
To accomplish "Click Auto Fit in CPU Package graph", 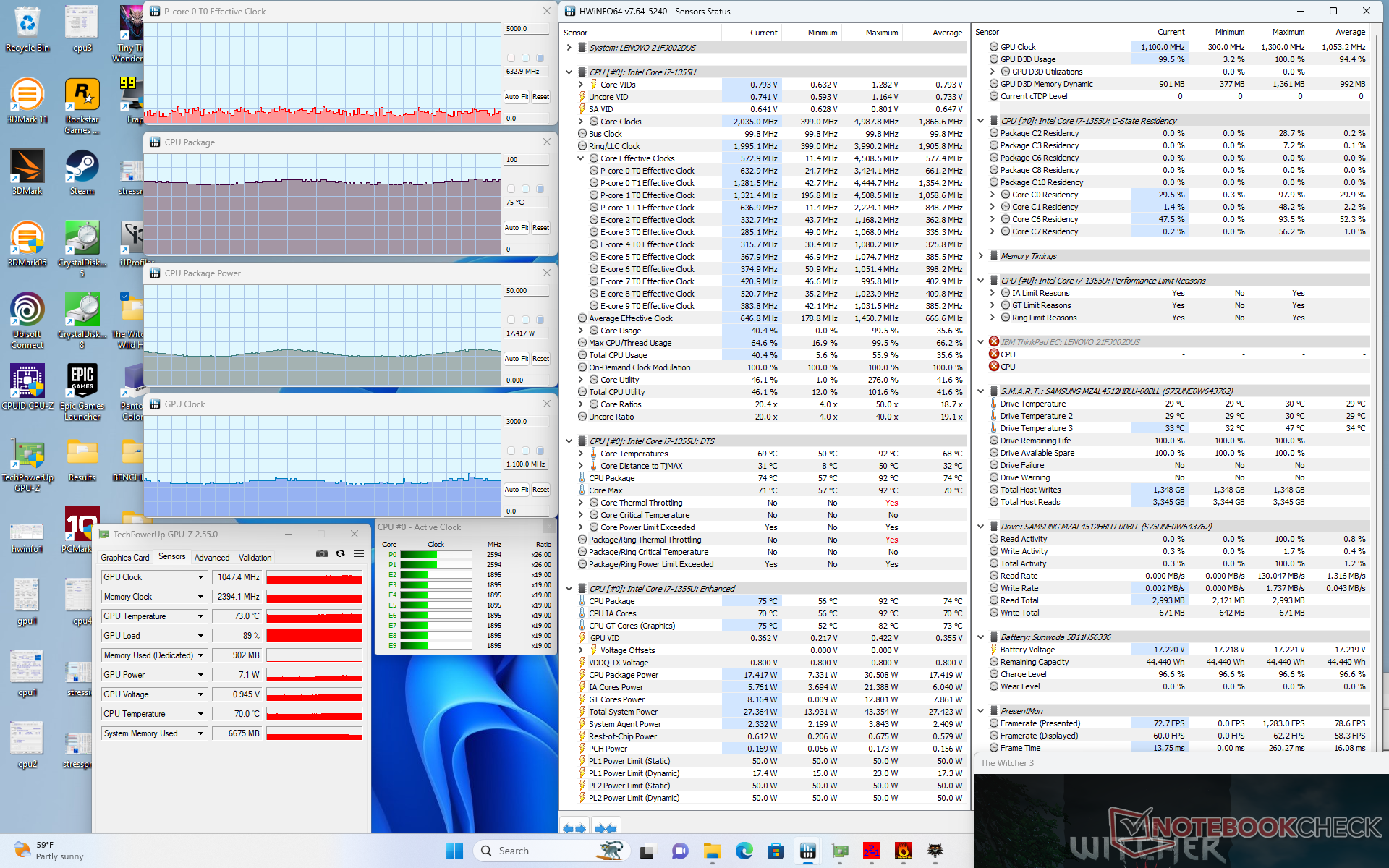I will point(517,228).
